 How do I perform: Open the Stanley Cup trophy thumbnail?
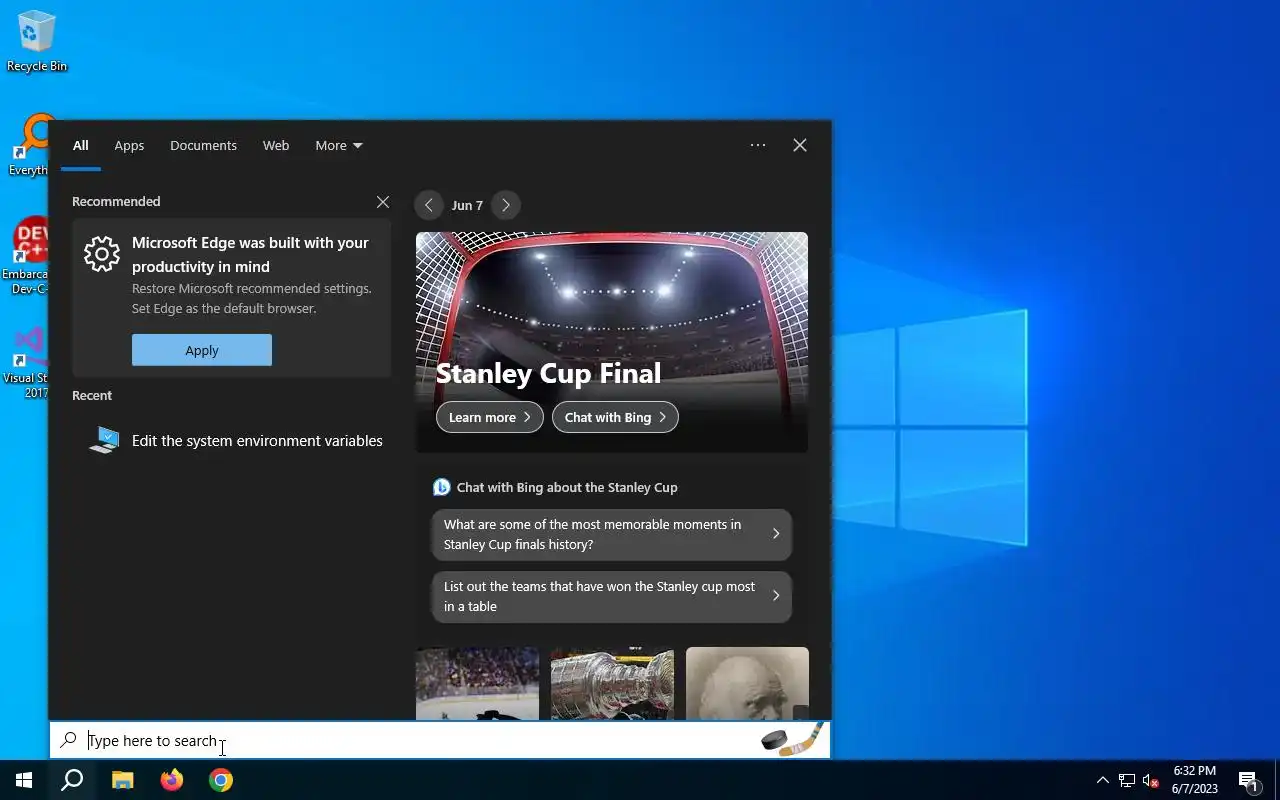click(x=612, y=683)
